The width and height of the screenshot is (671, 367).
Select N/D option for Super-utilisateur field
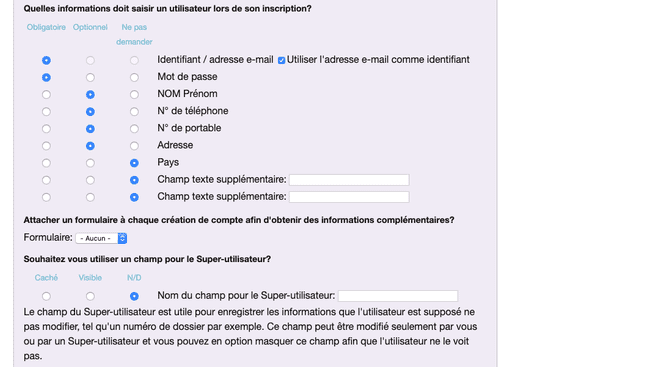pyautogui.click(x=134, y=296)
